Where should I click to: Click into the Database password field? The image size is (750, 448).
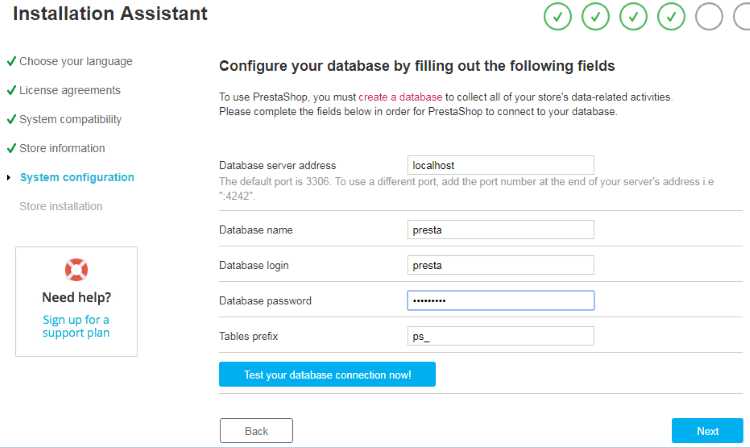click(x=501, y=300)
